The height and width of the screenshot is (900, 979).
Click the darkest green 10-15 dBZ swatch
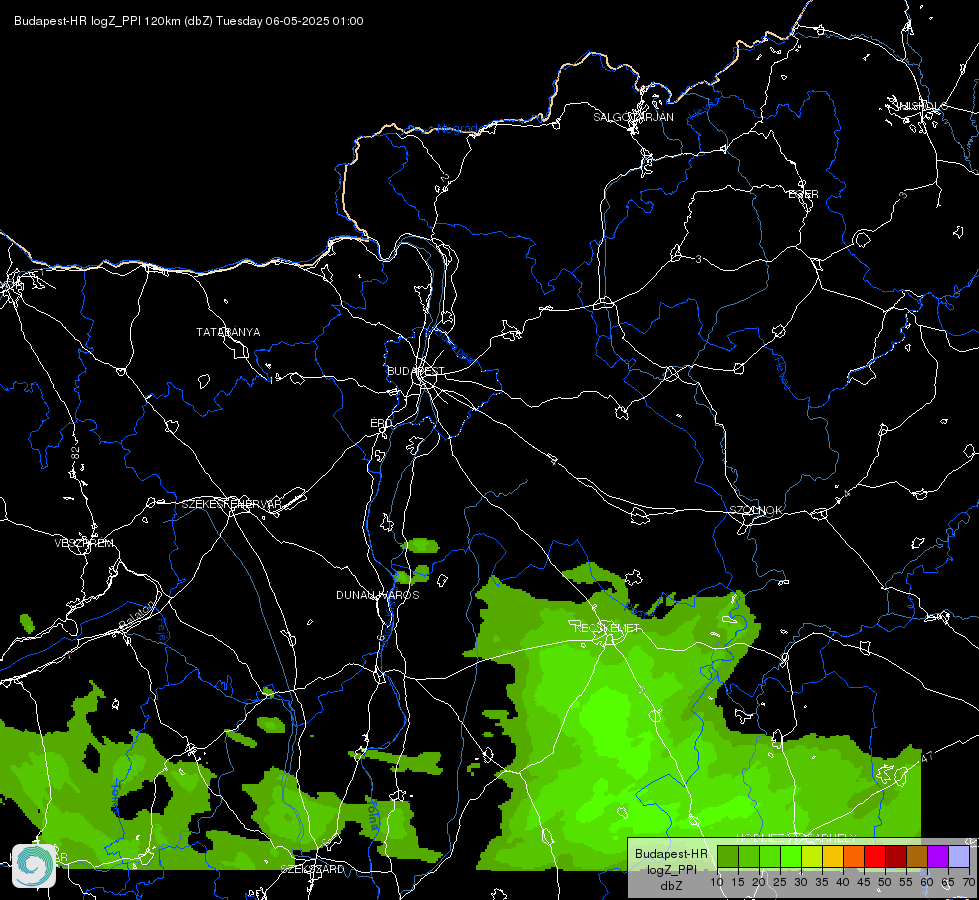[x=728, y=857]
